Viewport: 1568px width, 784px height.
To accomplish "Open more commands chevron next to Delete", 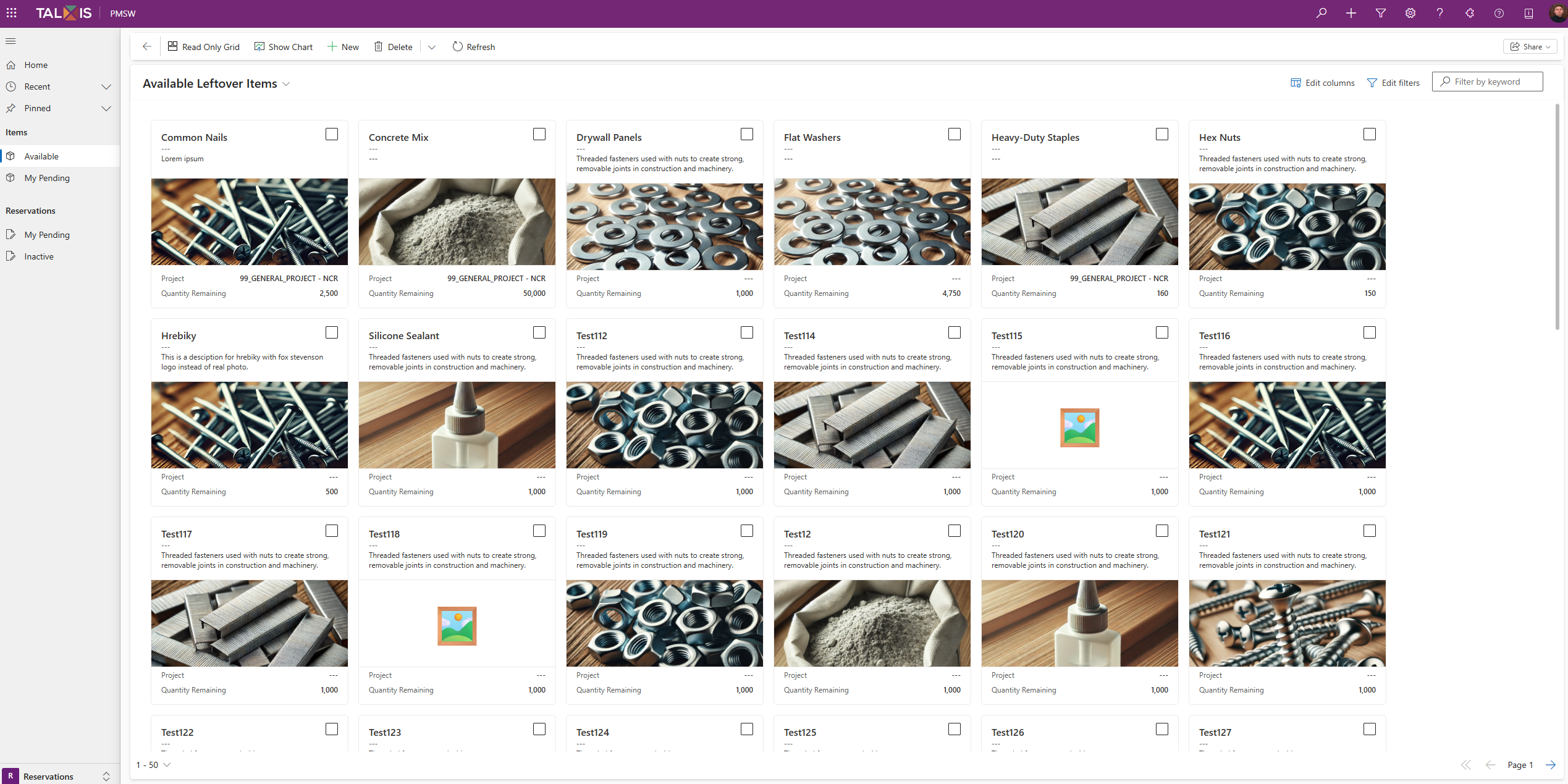I will (432, 47).
